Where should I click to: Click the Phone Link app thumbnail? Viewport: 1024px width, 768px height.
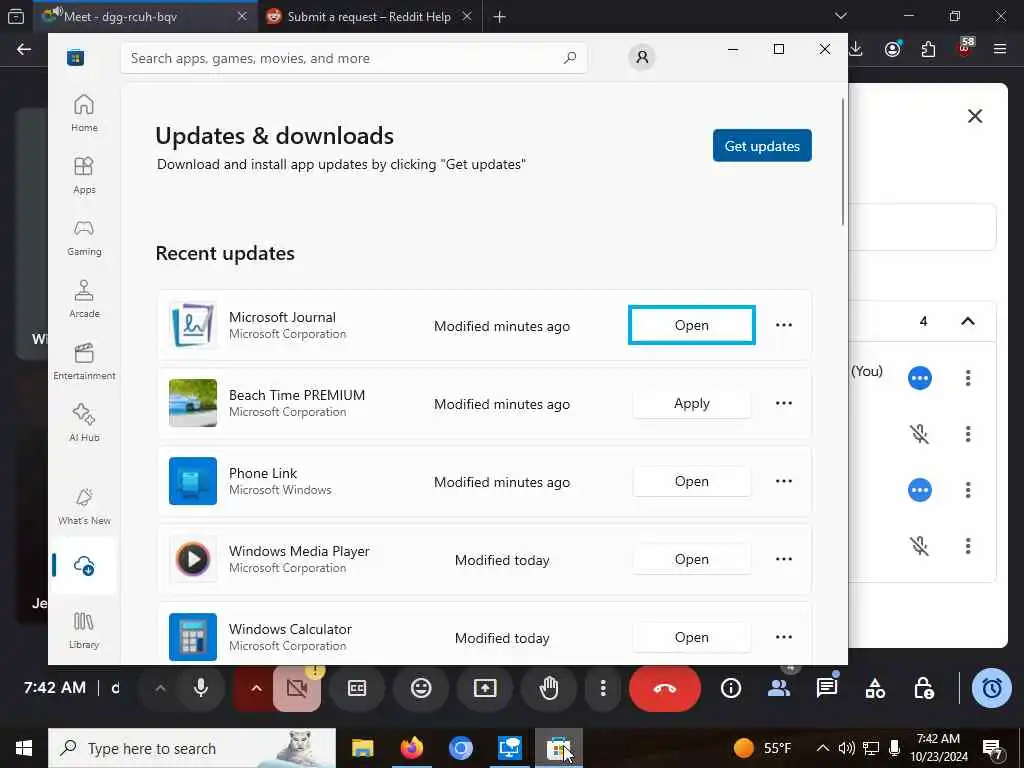pyautogui.click(x=193, y=481)
